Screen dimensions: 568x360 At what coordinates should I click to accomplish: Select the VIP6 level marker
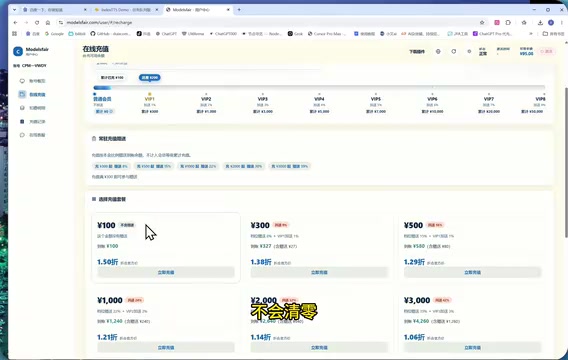click(x=432, y=99)
